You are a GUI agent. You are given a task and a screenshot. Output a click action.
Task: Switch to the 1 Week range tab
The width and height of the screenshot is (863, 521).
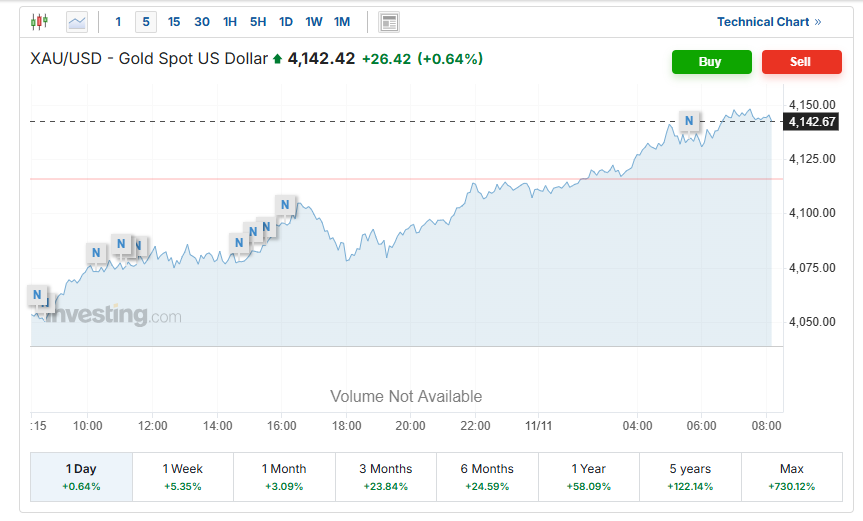coord(182,476)
